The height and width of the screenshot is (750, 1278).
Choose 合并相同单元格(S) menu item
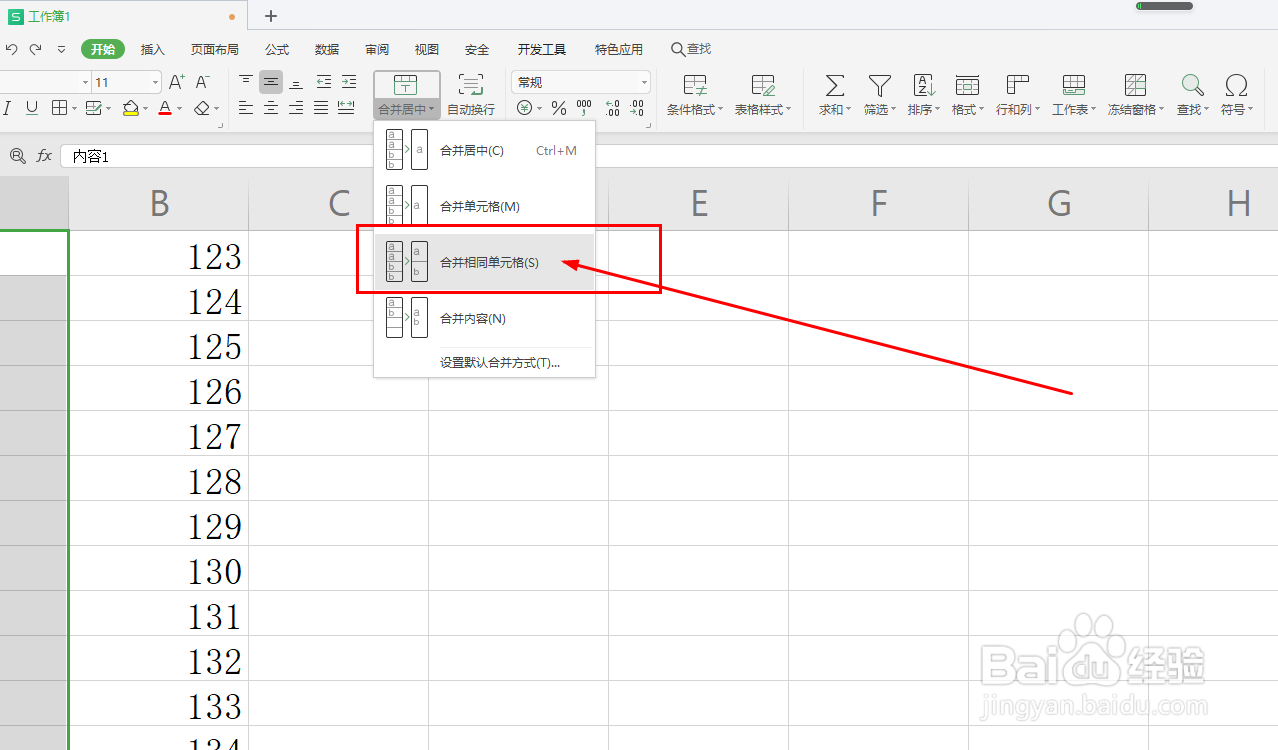(485, 262)
